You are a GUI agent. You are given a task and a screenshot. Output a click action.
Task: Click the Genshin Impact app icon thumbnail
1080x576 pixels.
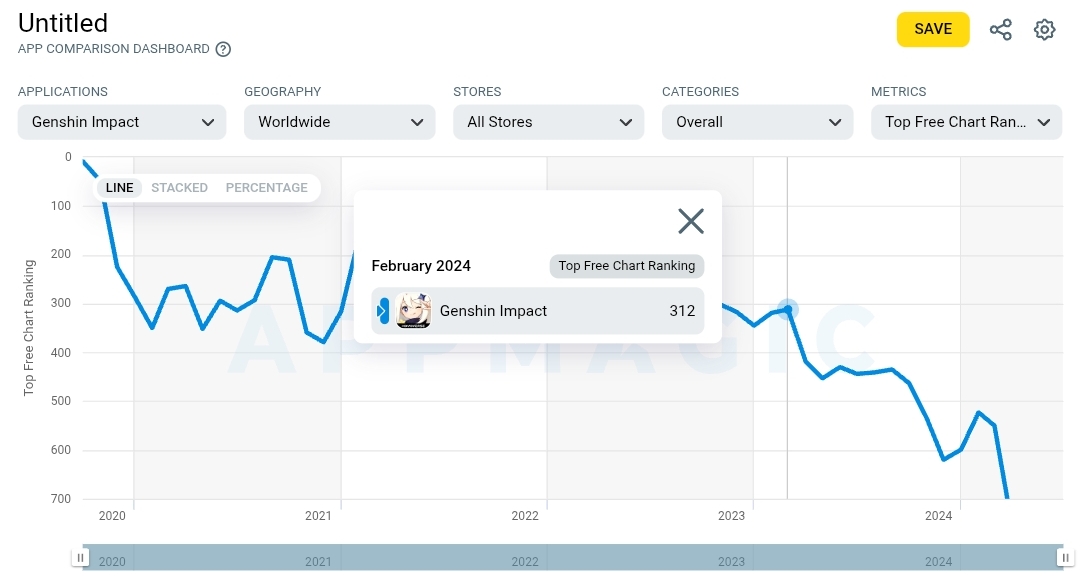[413, 311]
